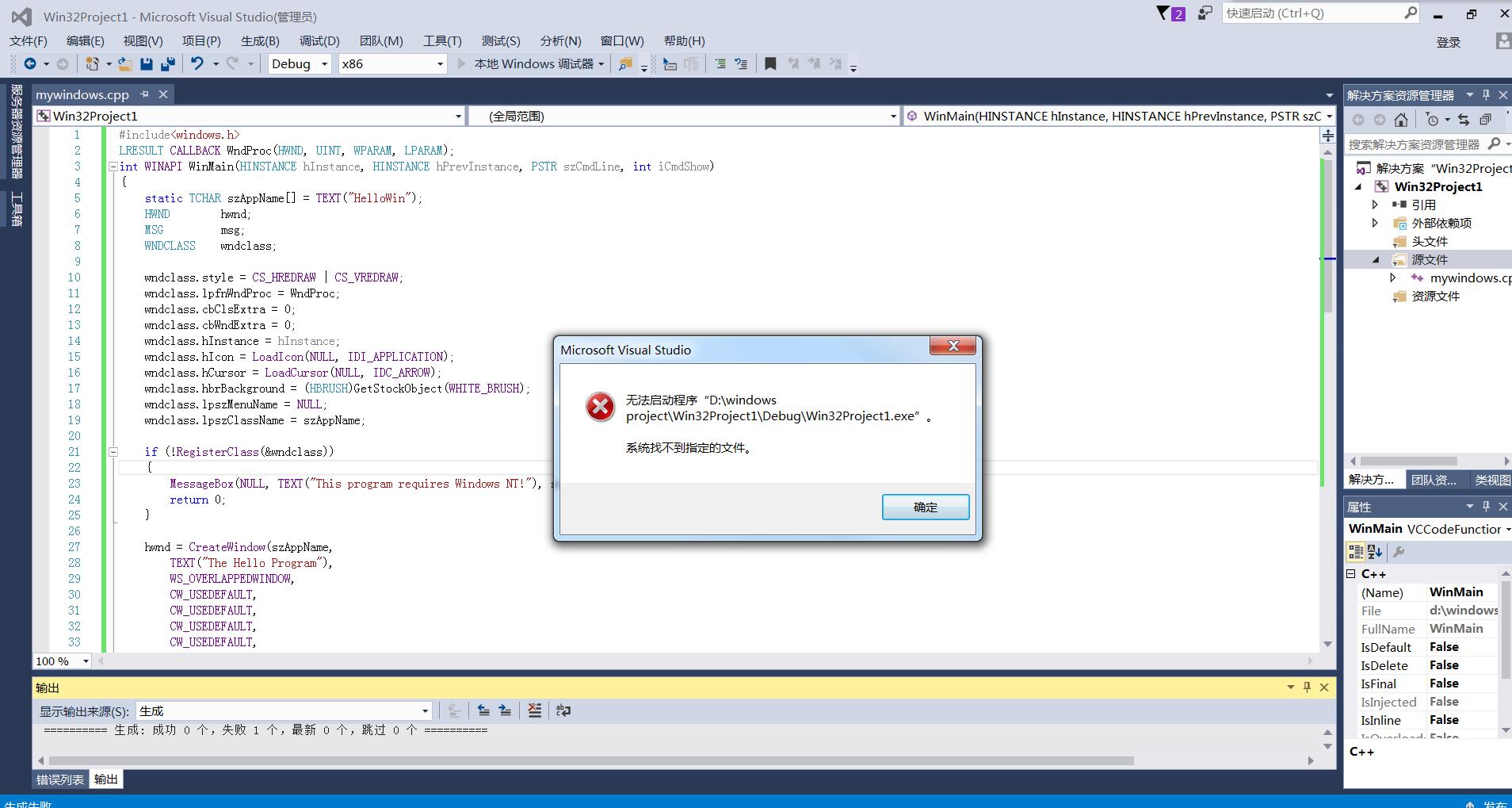The image size is (1512, 808).
Task: Pin the mywindows.cpp tab
Action: tap(144, 94)
